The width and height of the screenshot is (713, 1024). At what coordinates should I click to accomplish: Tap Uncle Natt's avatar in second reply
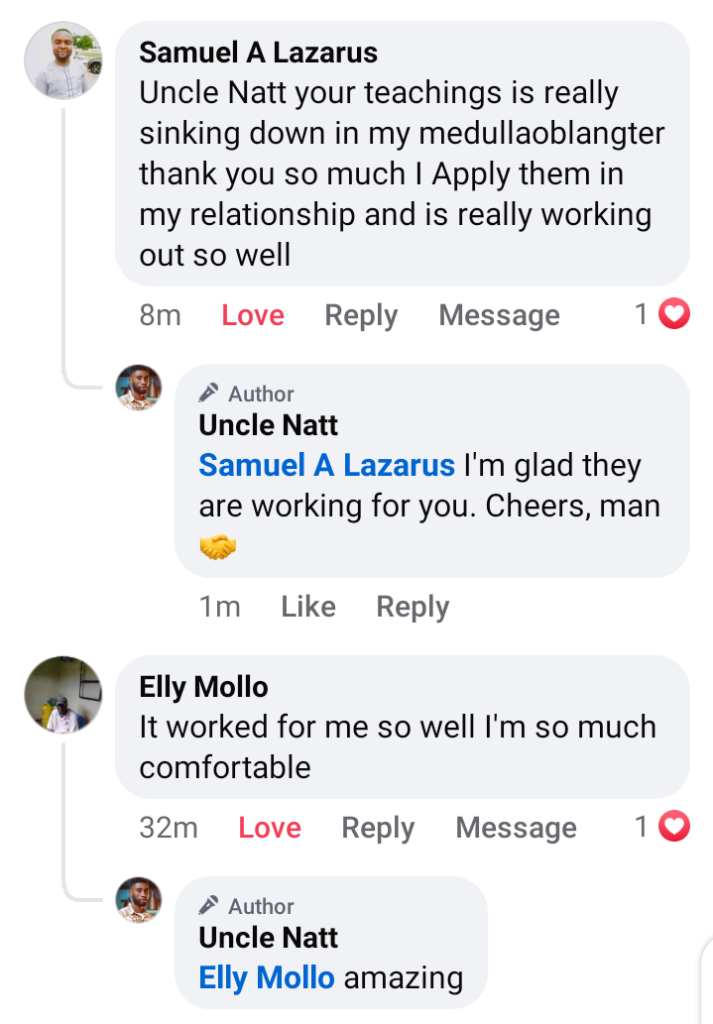tap(139, 899)
